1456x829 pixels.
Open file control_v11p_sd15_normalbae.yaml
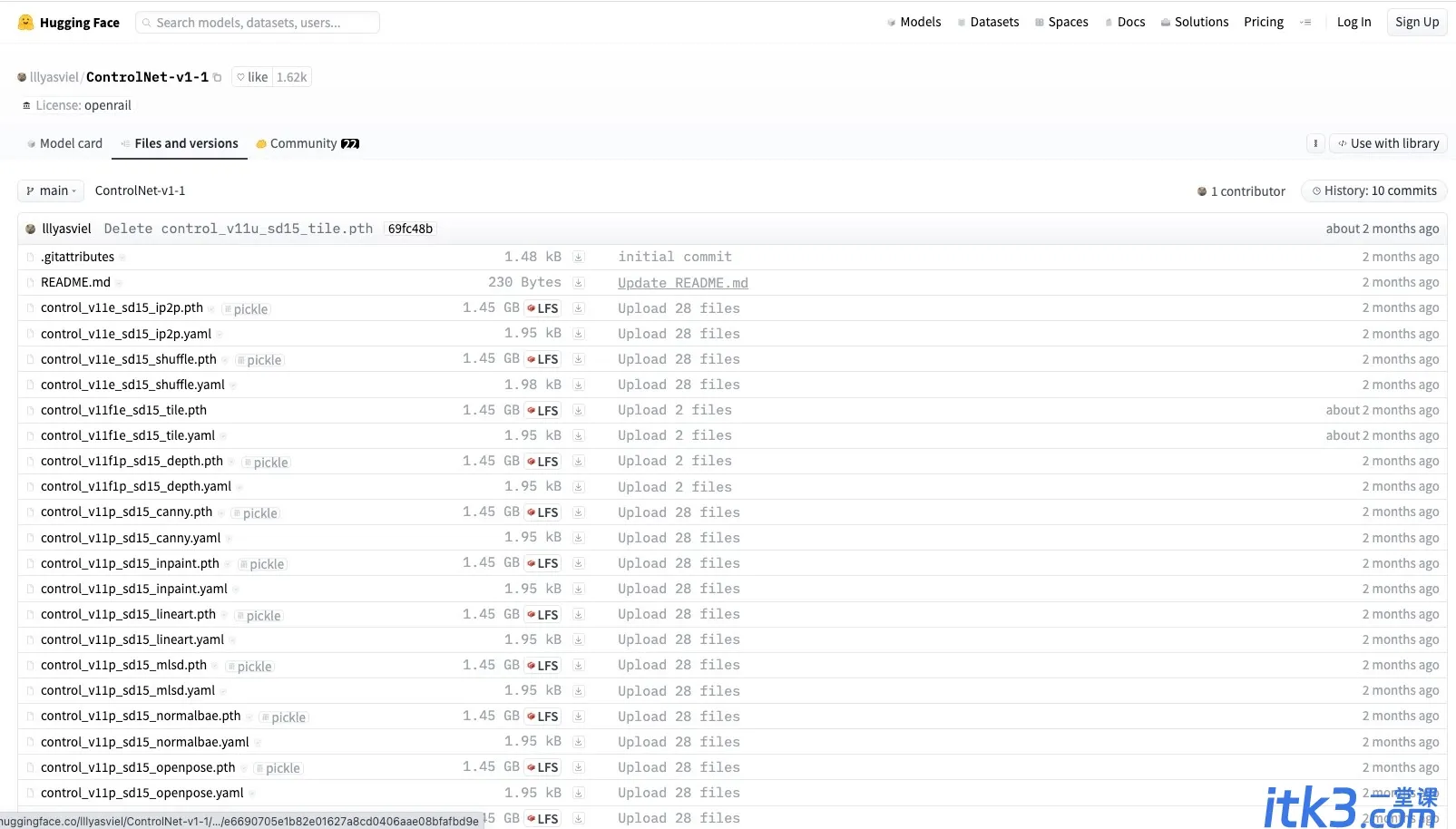pyautogui.click(x=145, y=742)
